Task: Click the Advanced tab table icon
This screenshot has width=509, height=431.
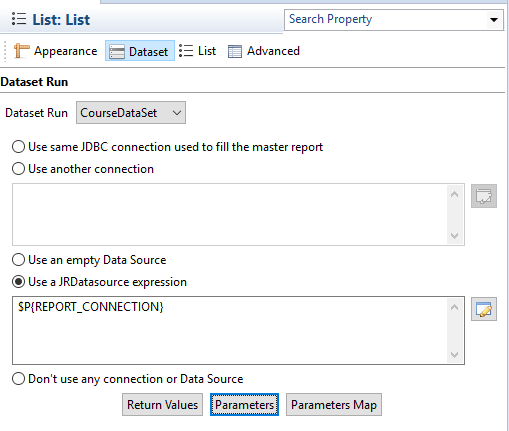Action: [x=235, y=51]
